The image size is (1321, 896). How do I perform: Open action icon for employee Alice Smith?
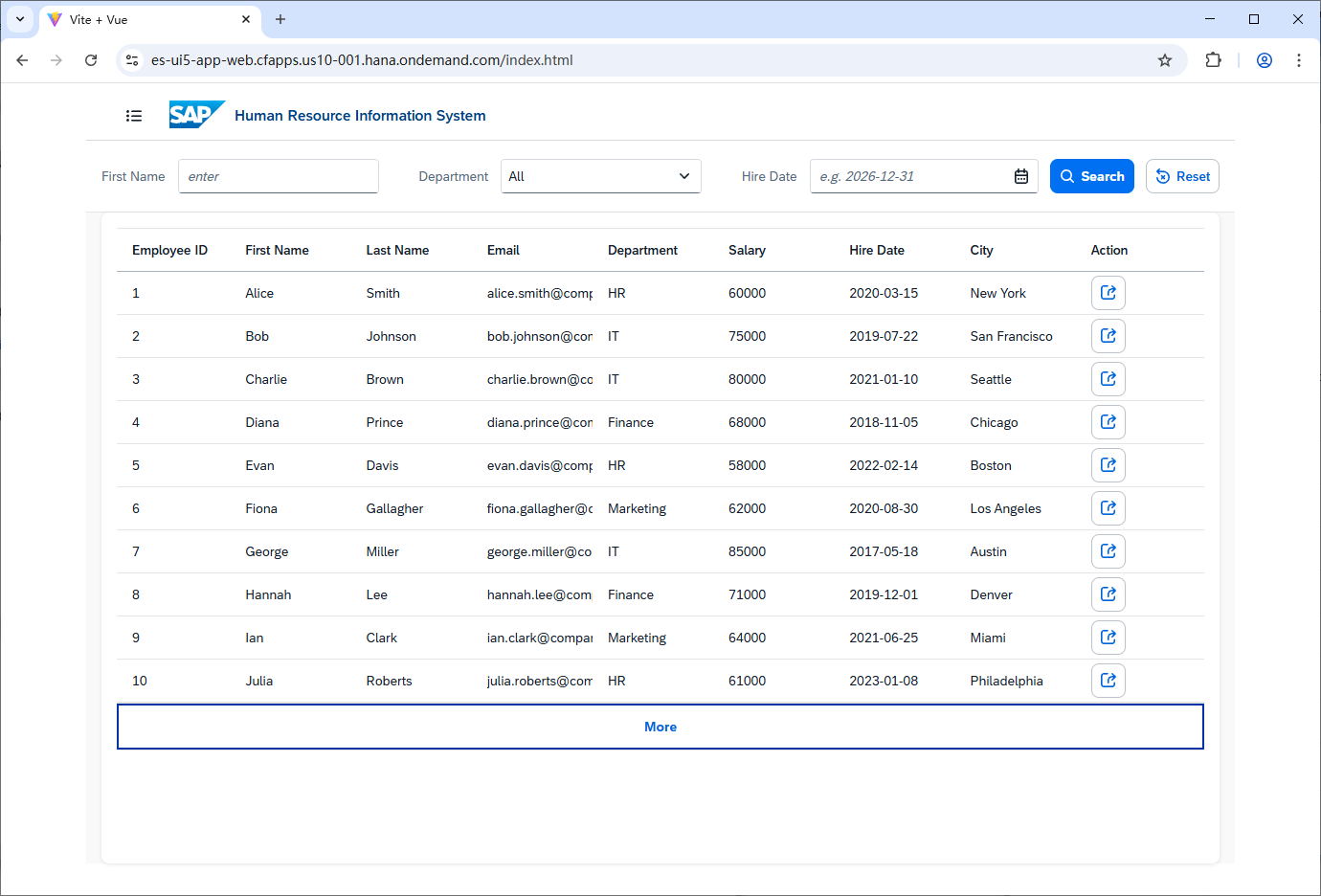click(x=1108, y=293)
